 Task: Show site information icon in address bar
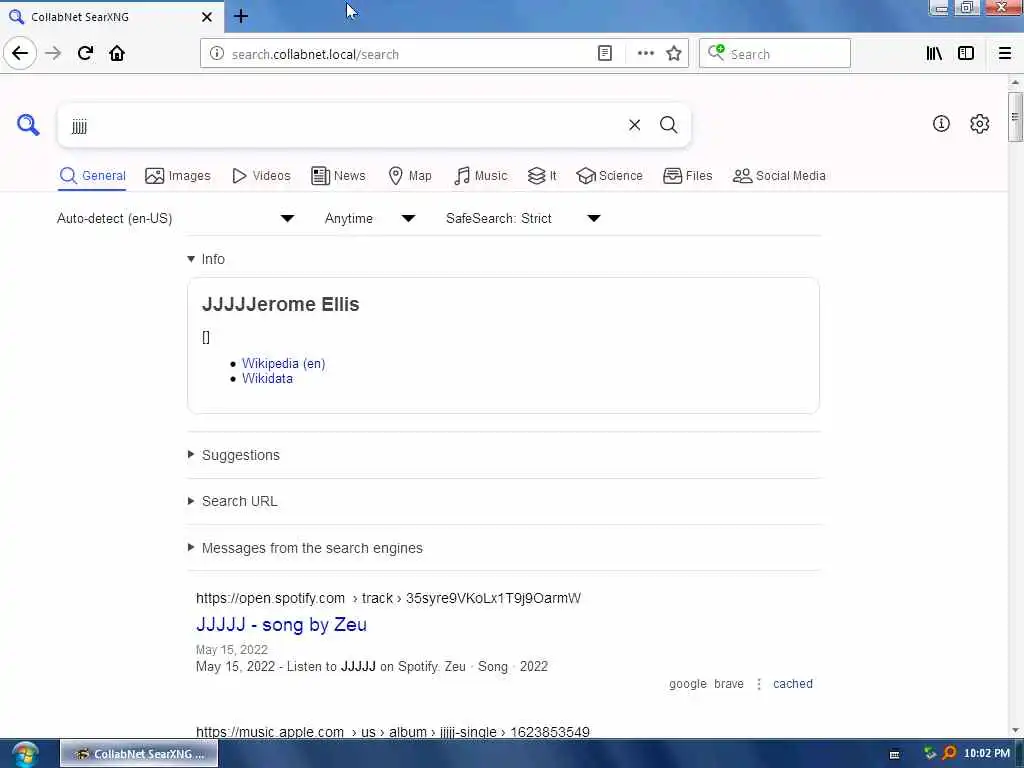click(217, 54)
